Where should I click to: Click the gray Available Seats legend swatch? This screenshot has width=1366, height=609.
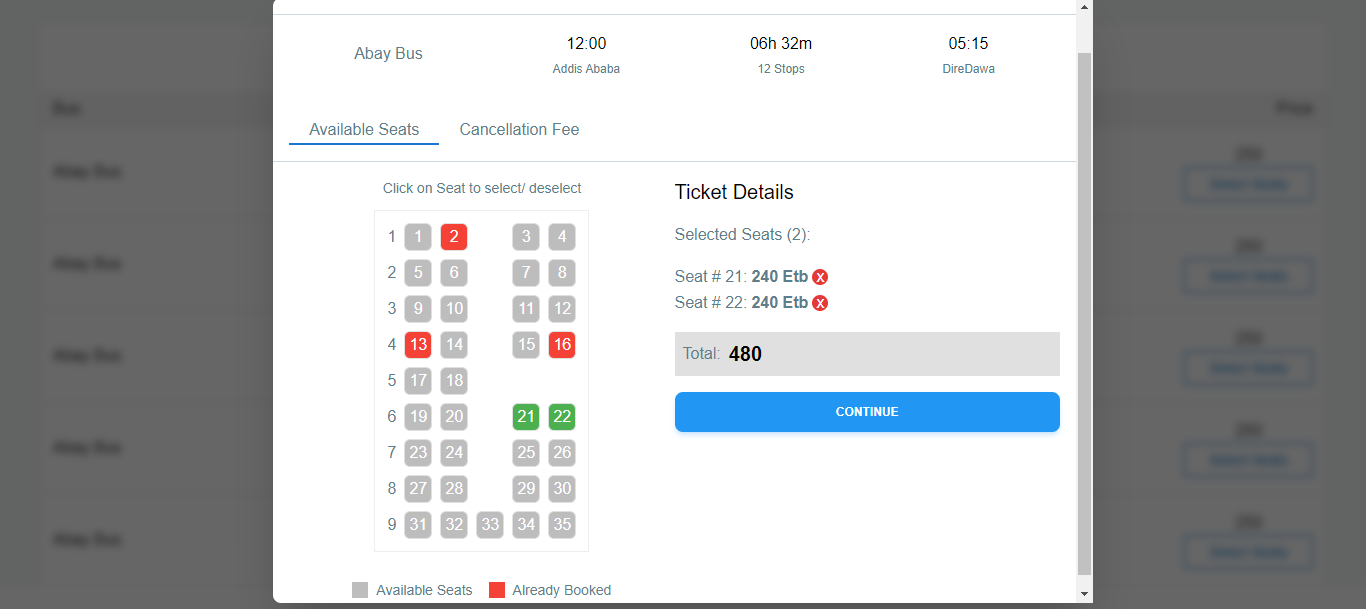click(x=360, y=590)
